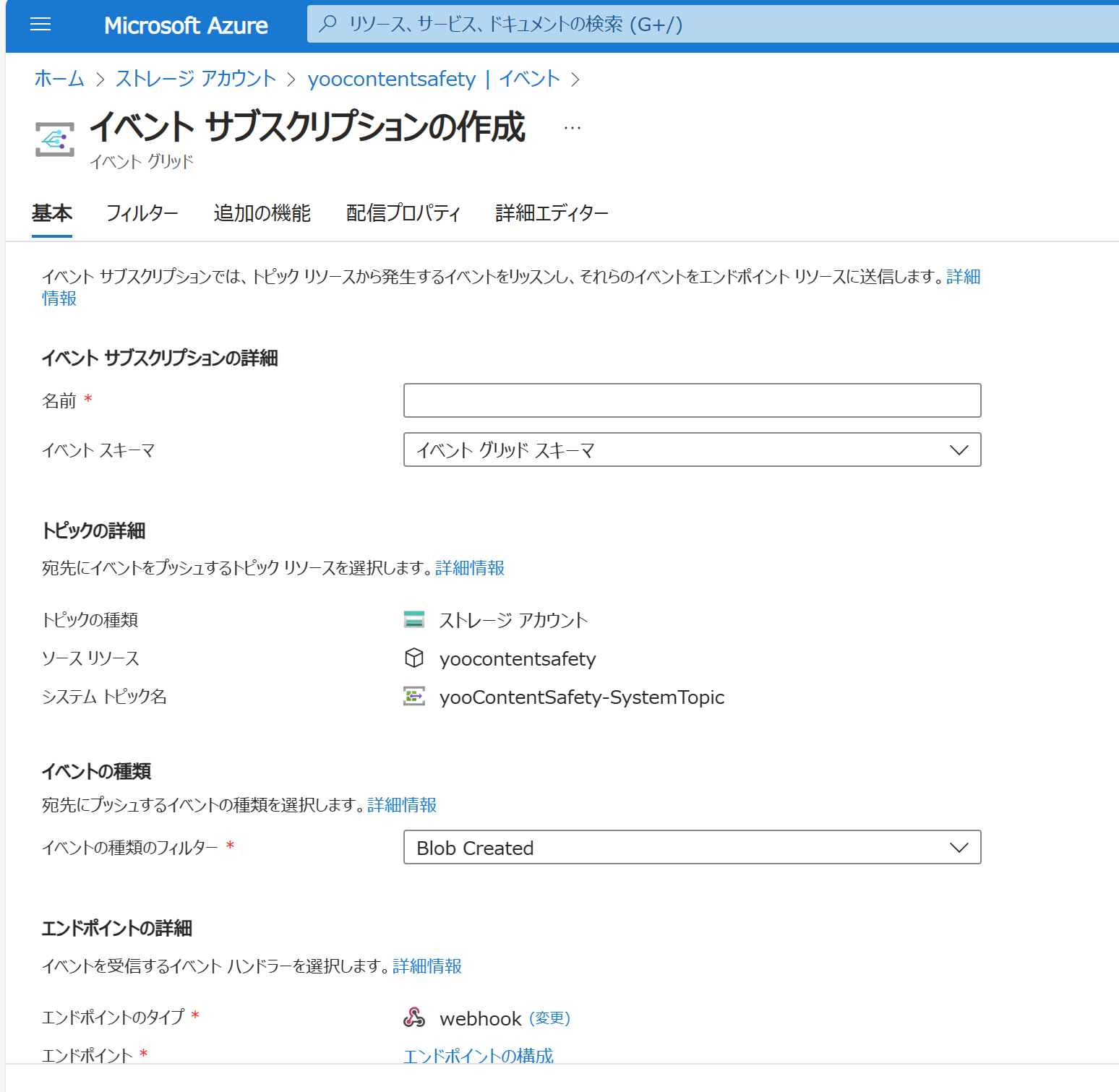Click エンドポイントの構成 link
This screenshot has height=1092, width=1119.
[x=479, y=1056]
